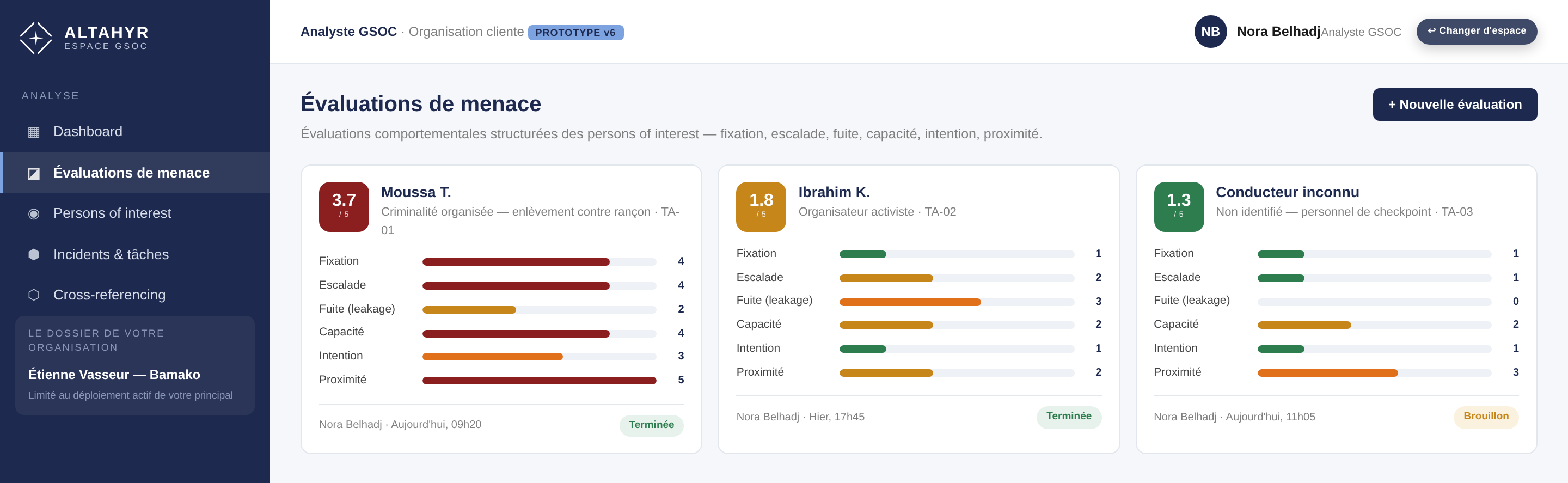
Task: Click the Terminée status on Ibrahim K. card
Action: (x=1068, y=417)
